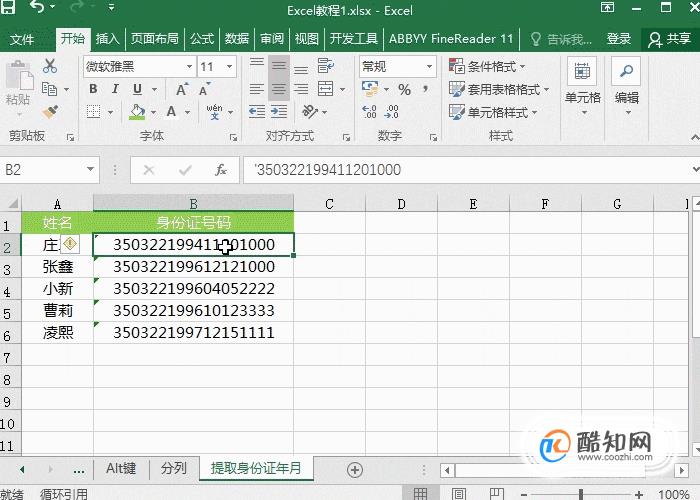Toggle Bold formatting
Viewport: 700px width, 500px height.
tap(93, 89)
